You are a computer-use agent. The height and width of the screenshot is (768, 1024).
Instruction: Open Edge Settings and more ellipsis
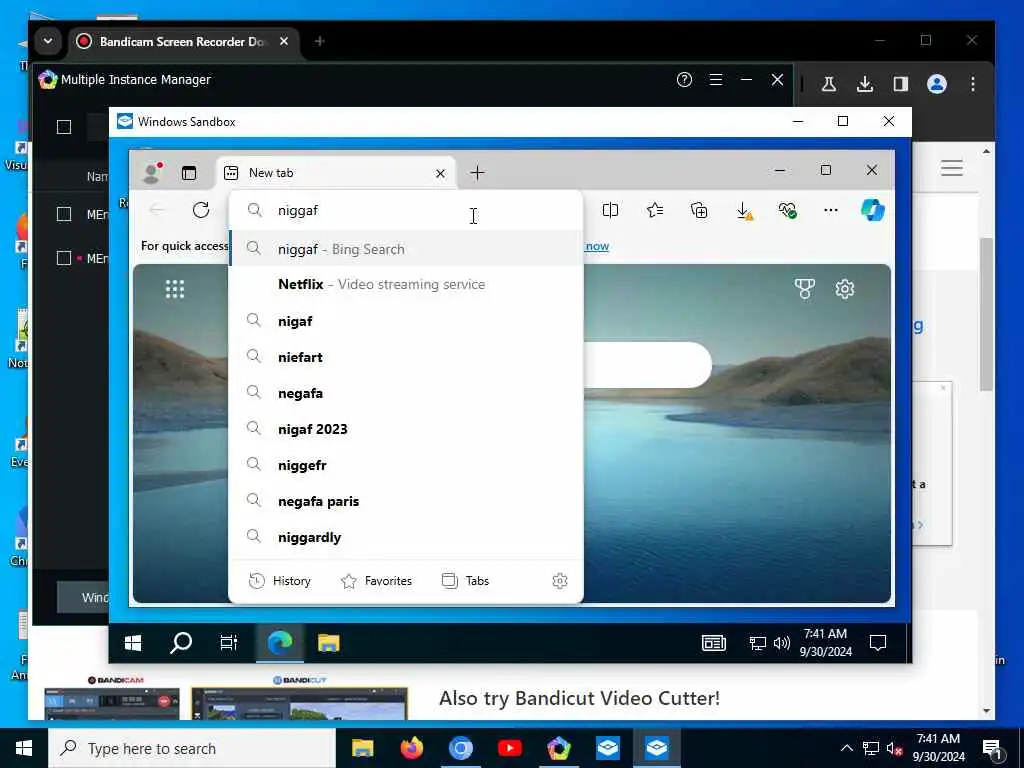(x=831, y=210)
